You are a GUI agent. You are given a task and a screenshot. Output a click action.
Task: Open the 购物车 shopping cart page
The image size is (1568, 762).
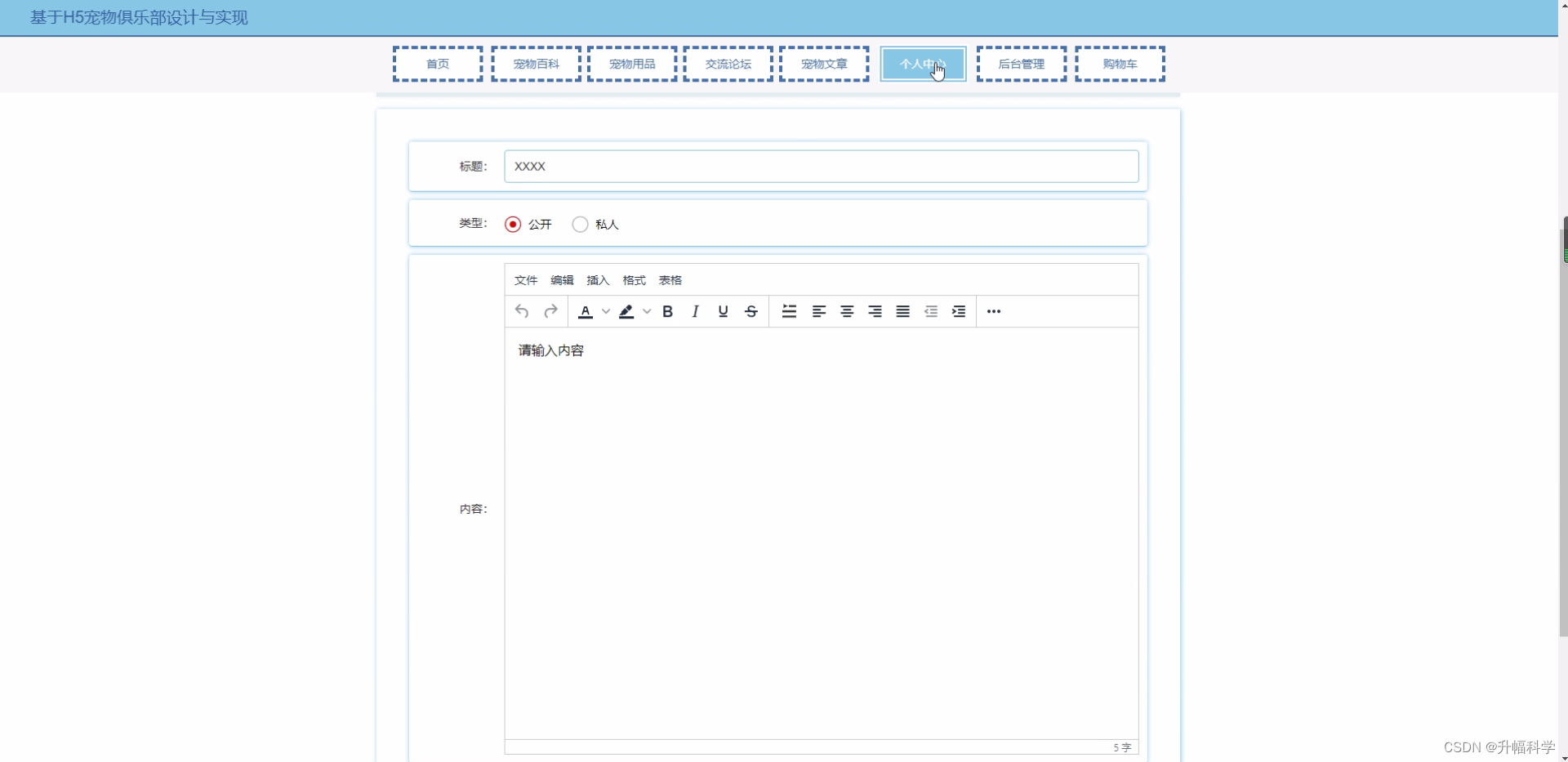1120,64
